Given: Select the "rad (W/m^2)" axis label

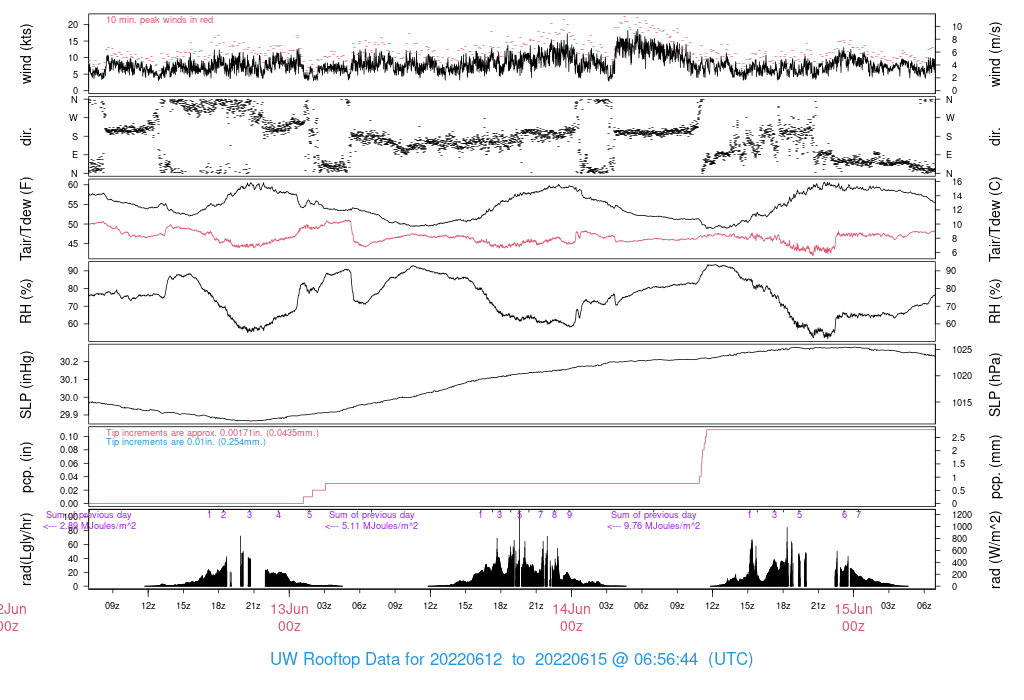Looking at the screenshot, I should coord(995,550).
